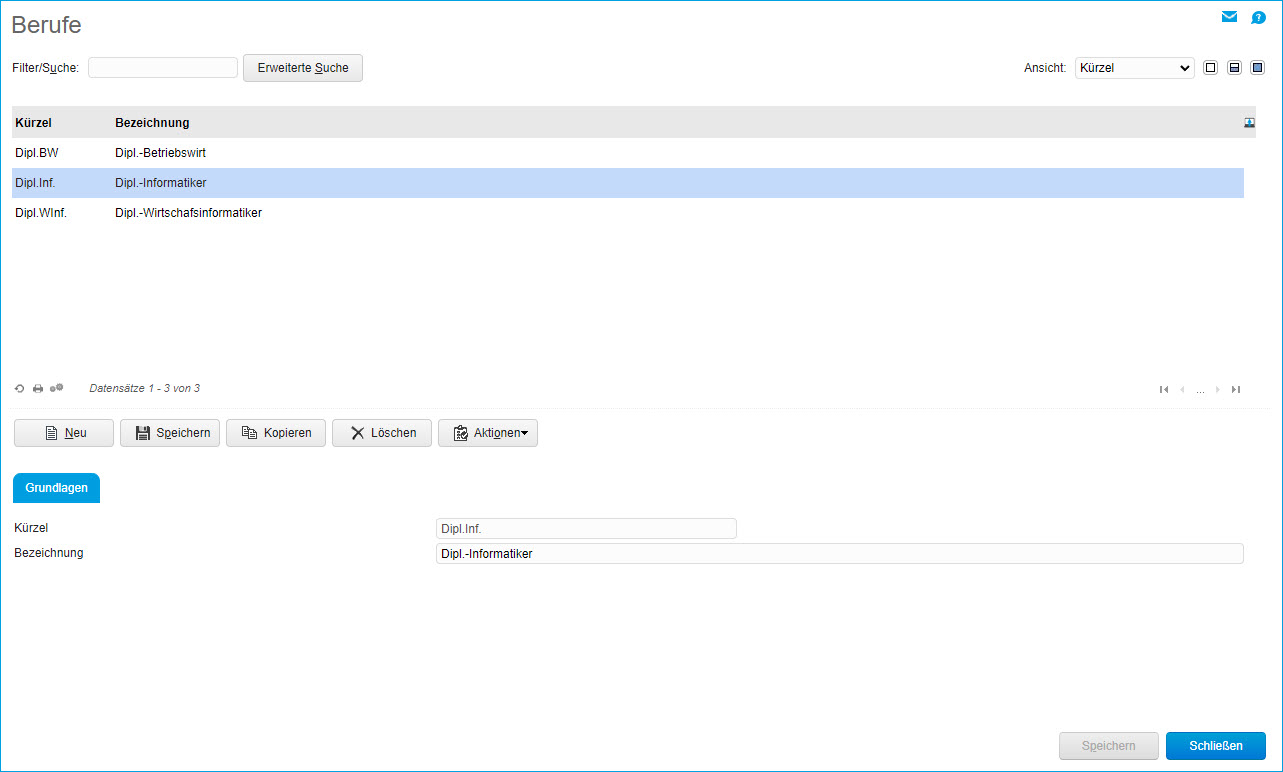This screenshot has height=772, width=1283.
Task: Click the Datensätze 1 - 3 von 3 text
Action: 145,388
